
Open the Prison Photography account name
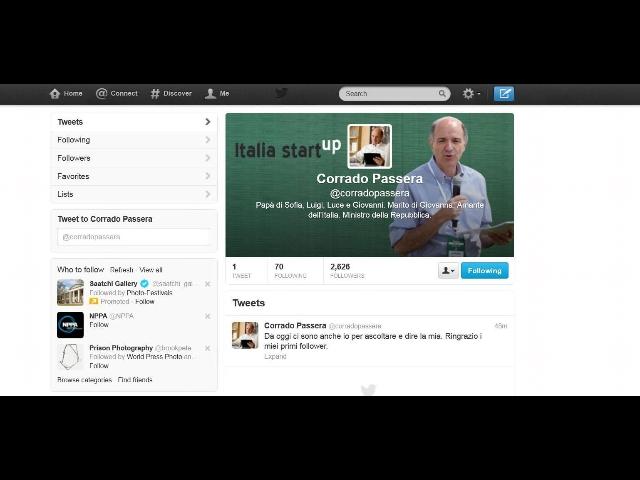pos(121,348)
